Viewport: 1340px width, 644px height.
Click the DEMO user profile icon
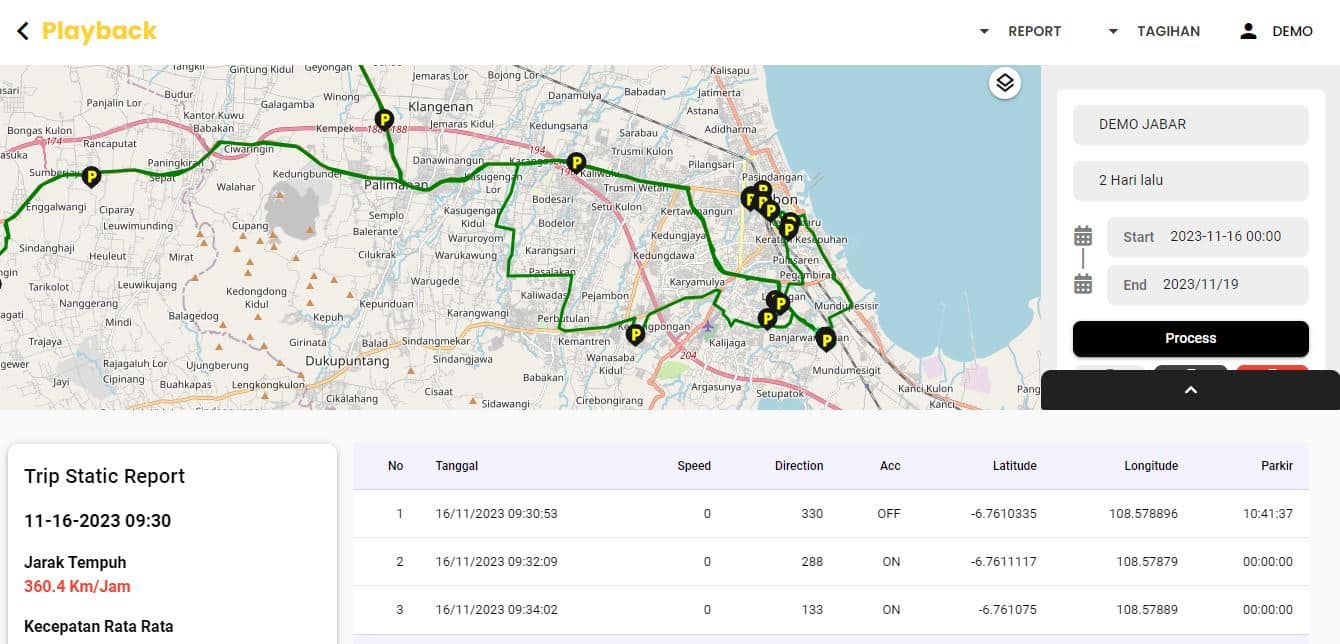(x=1248, y=31)
